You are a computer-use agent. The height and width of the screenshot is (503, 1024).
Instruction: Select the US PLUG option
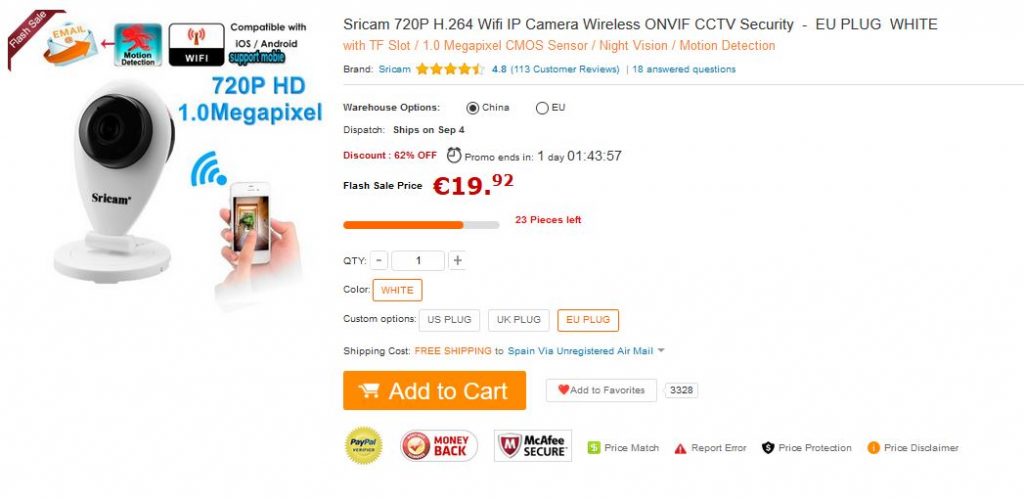click(449, 320)
